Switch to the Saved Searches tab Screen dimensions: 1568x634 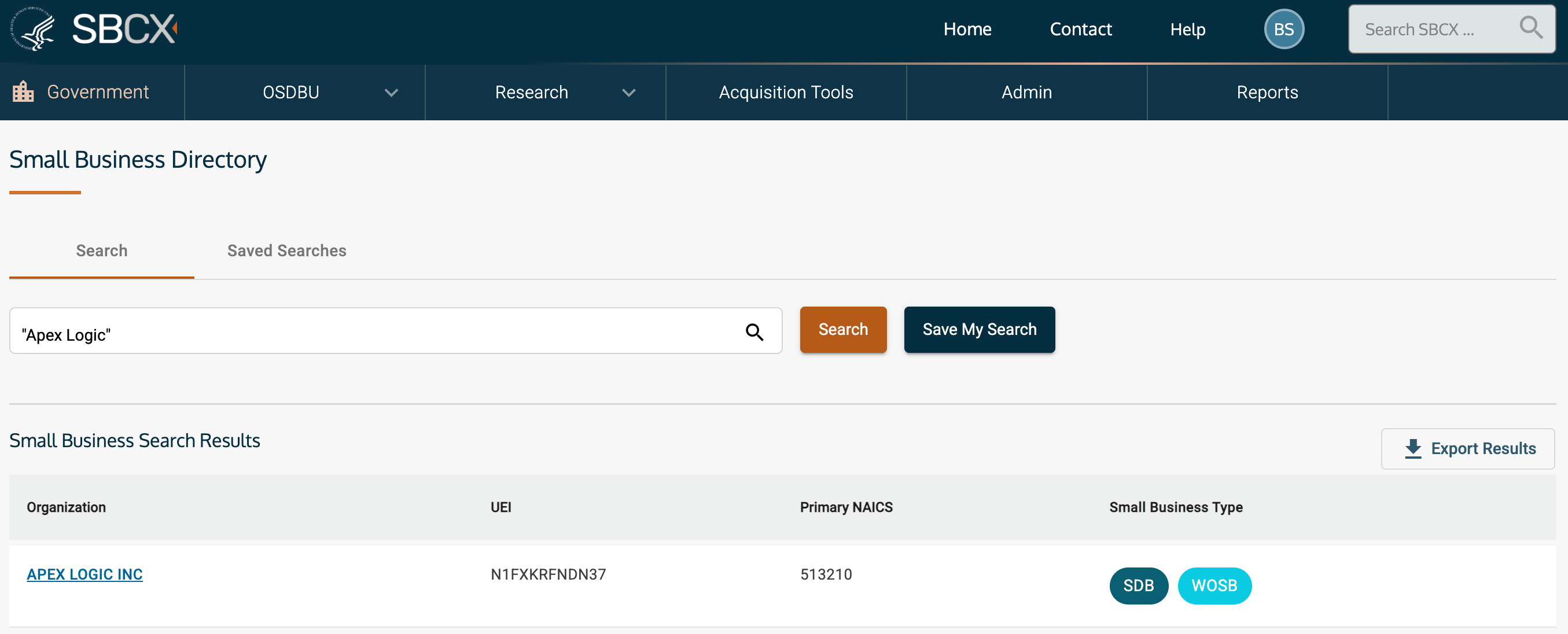click(286, 250)
